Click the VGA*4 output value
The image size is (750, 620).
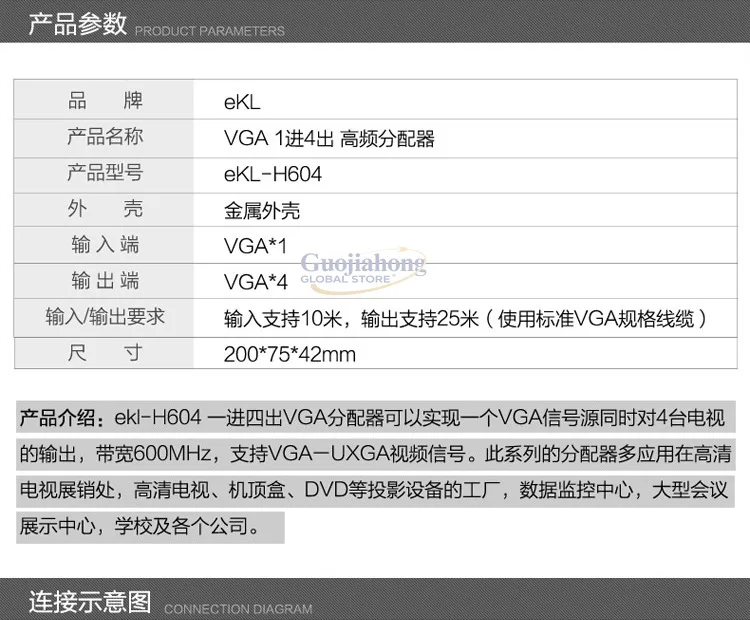point(255,282)
